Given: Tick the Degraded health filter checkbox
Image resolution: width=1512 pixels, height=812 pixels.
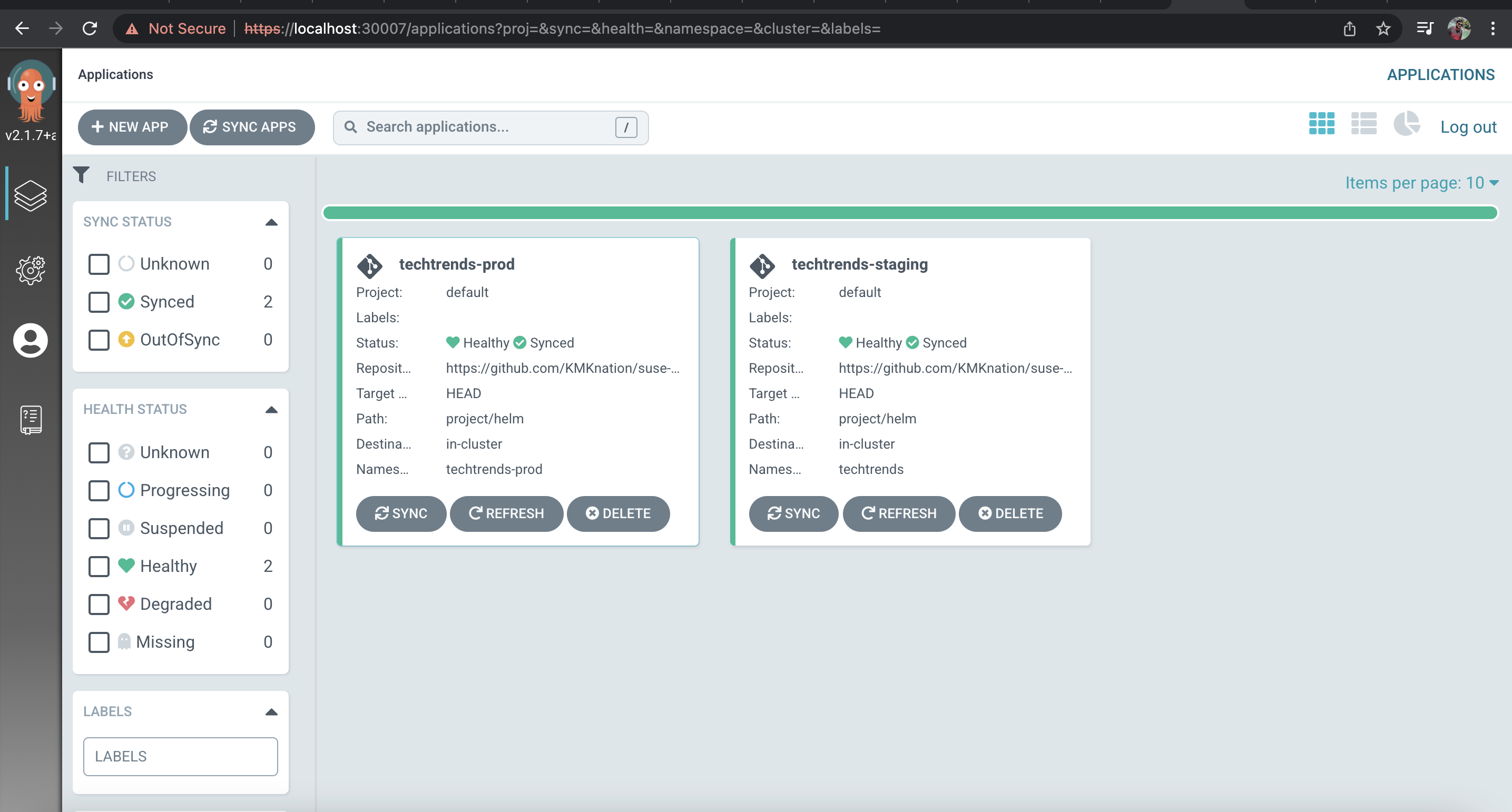Looking at the screenshot, I should coord(99,605).
